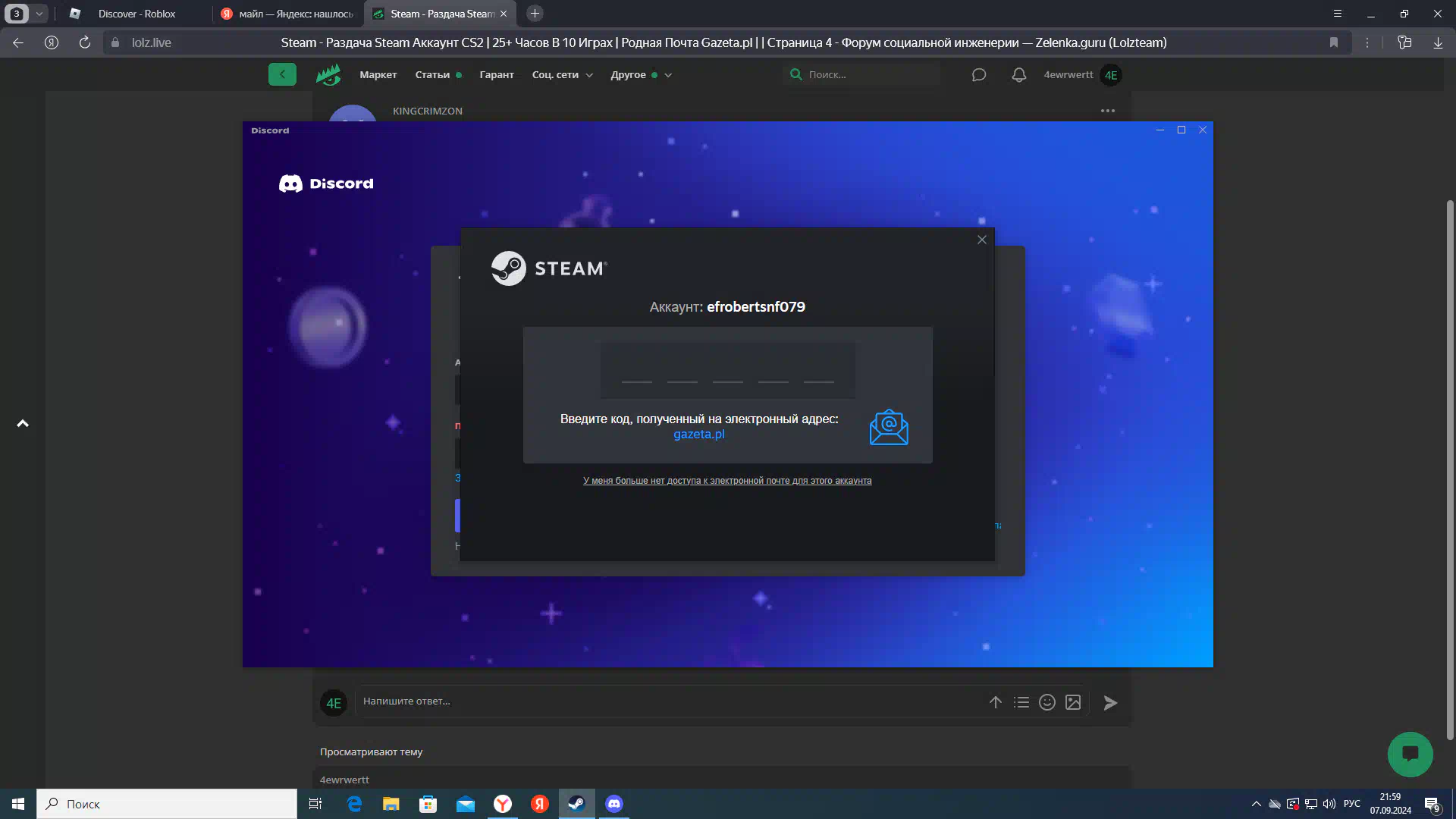This screenshot has width=1456, height=819.
Task: Click the upward arrow icon in reply toolbar
Action: pos(996,702)
